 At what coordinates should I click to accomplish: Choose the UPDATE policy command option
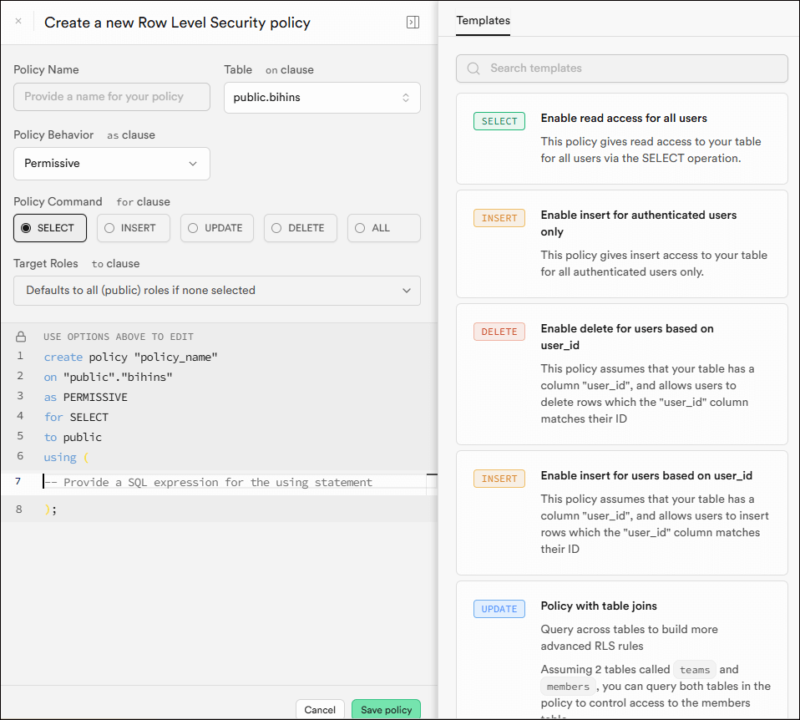217,228
